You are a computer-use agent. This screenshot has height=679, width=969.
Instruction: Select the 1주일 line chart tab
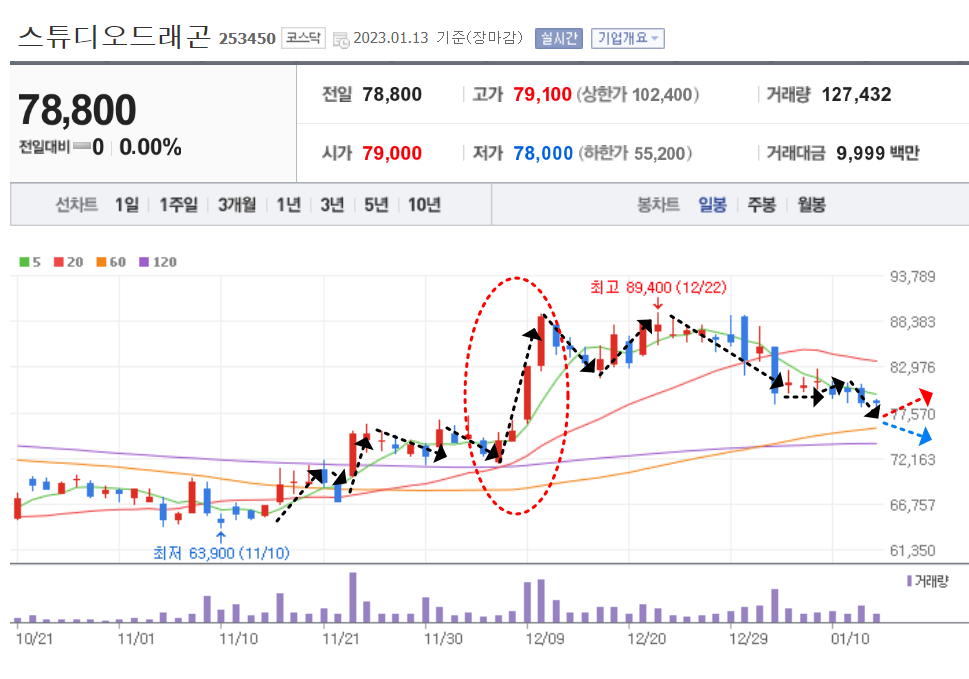179,205
